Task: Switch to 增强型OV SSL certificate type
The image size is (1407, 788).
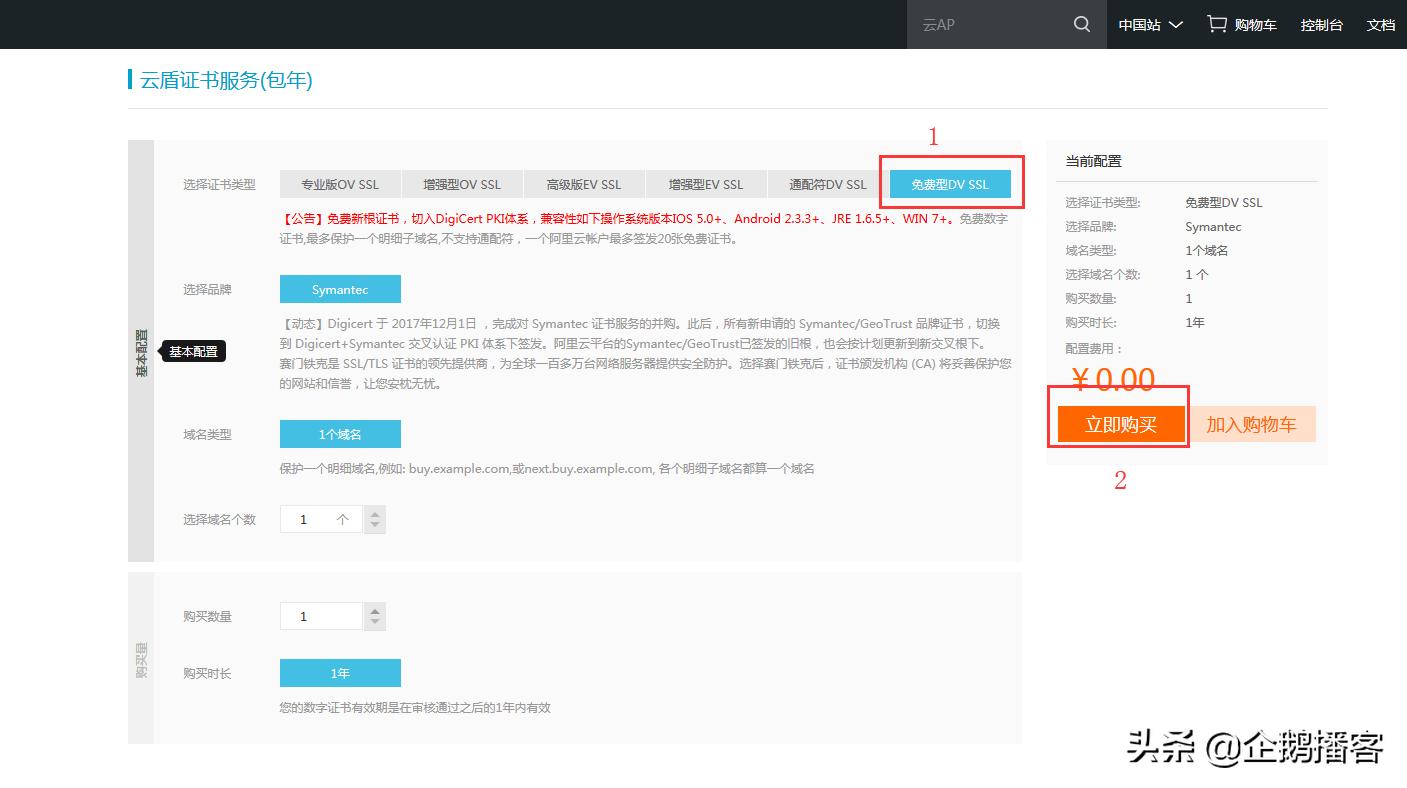Action: click(x=462, y=184)
